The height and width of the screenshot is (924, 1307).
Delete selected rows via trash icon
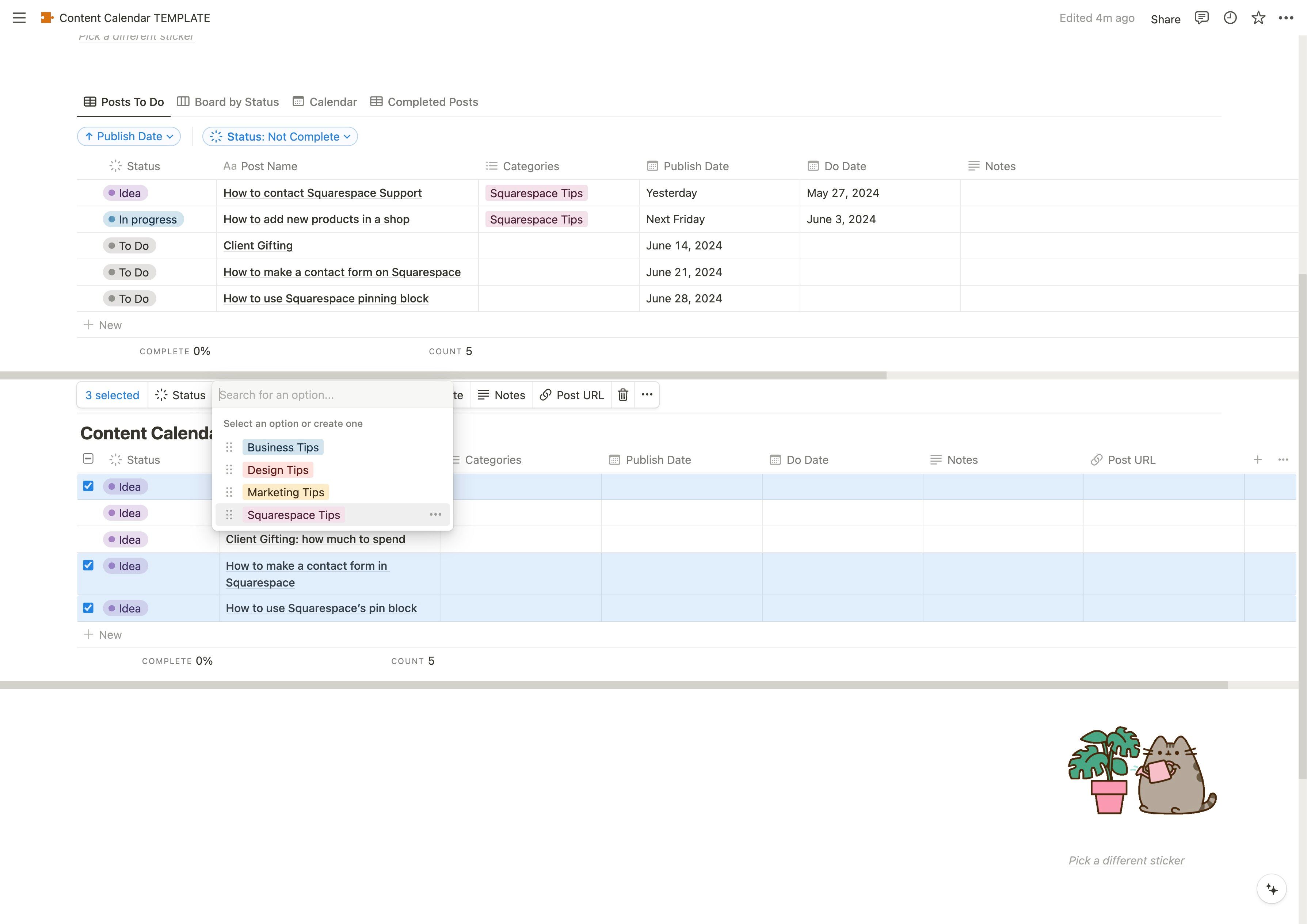[x=623, y=395]
